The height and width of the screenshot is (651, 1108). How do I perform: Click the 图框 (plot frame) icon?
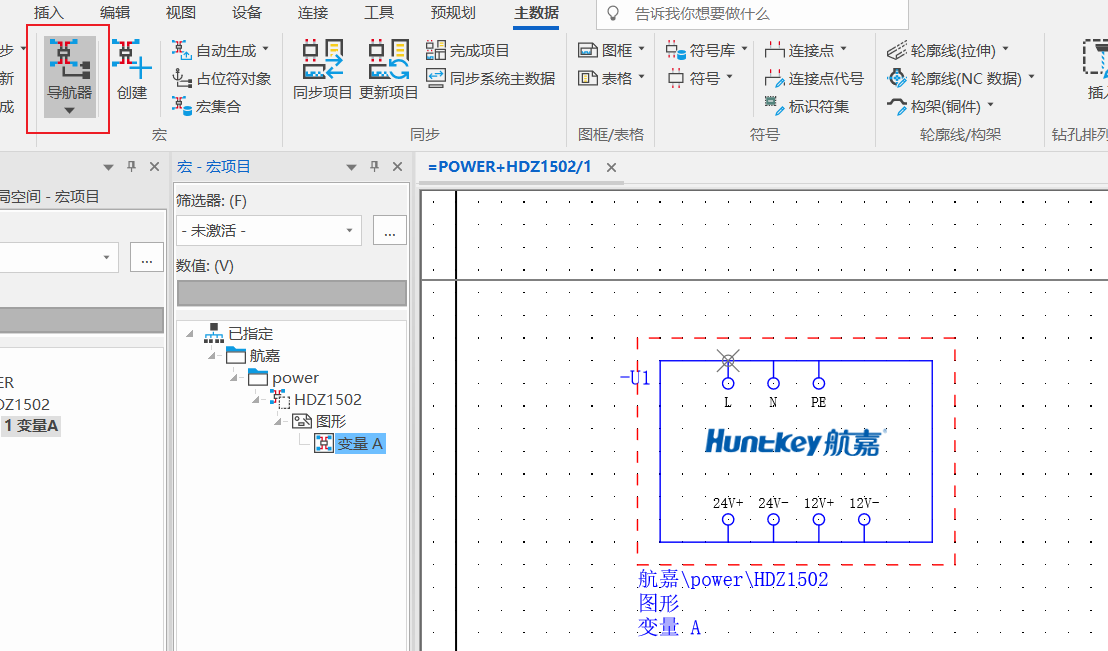(588, 50)
